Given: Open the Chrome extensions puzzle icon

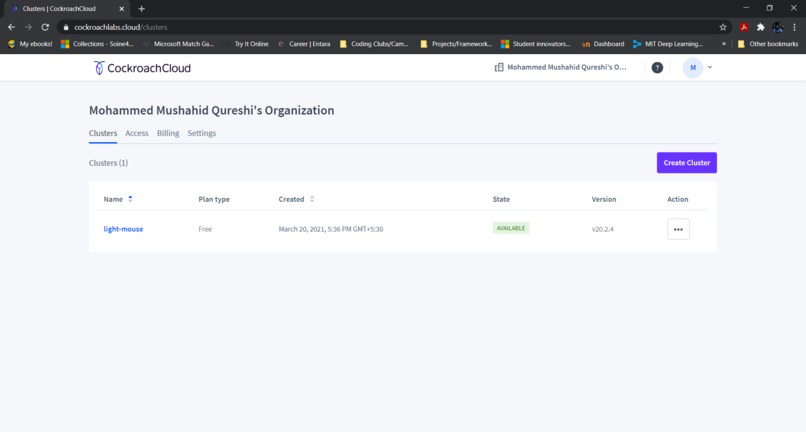Looking at the screenshot, I should pyautogui.click(x=761, y=27).
